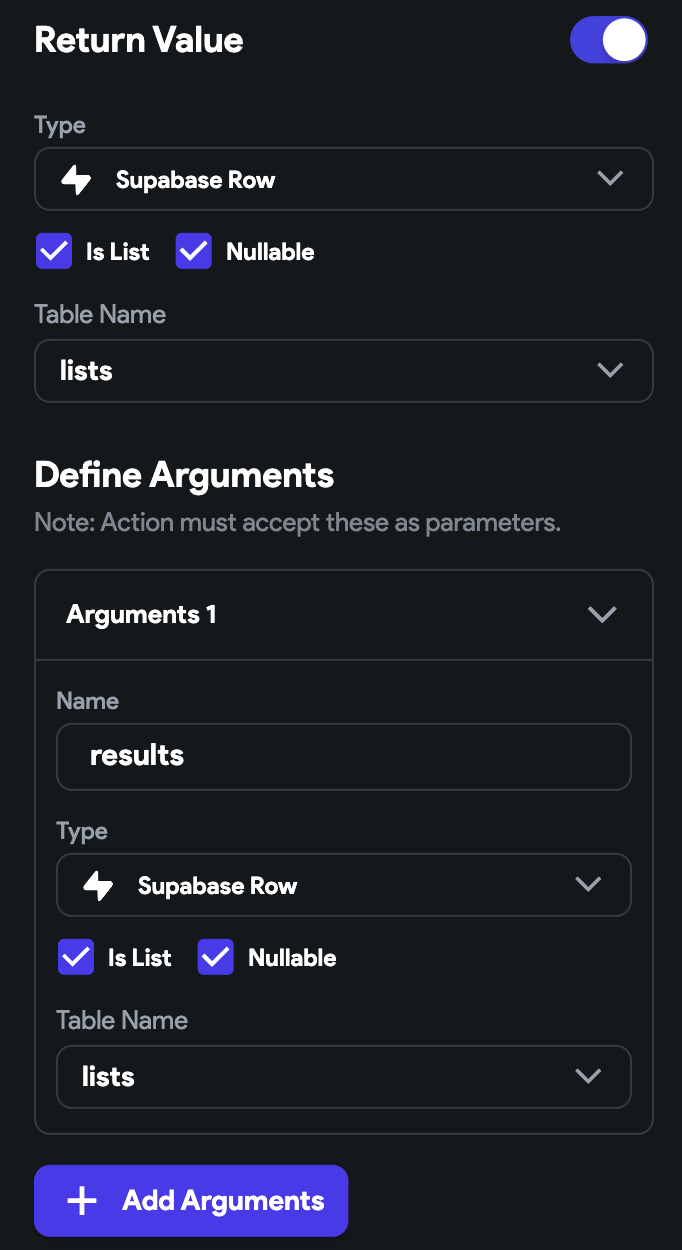Uncheck Nullable under Return Value
Viewport: 682px width, 1250px height.
point(194,251)
